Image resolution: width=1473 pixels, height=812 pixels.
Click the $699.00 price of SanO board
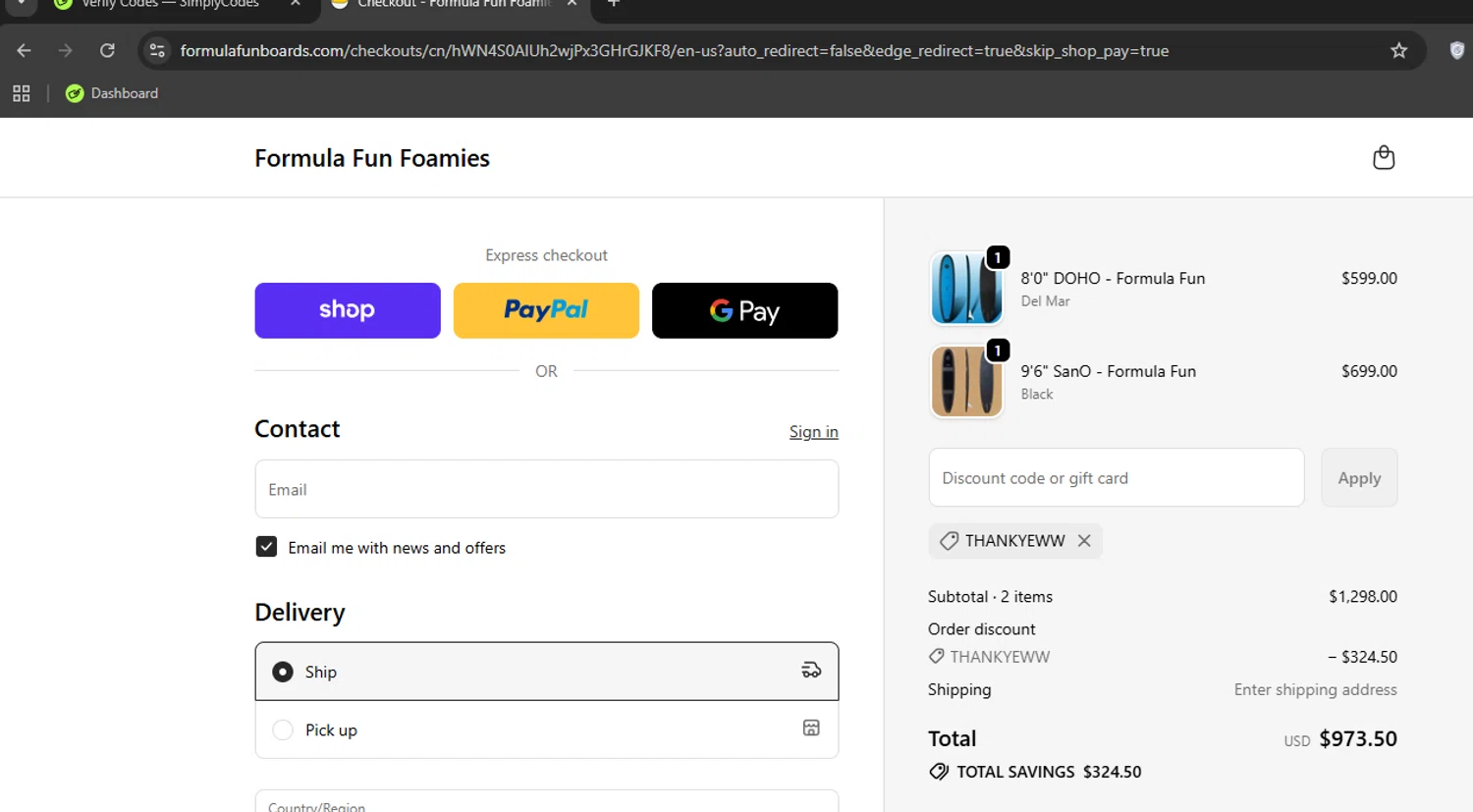pos(1369,371)
